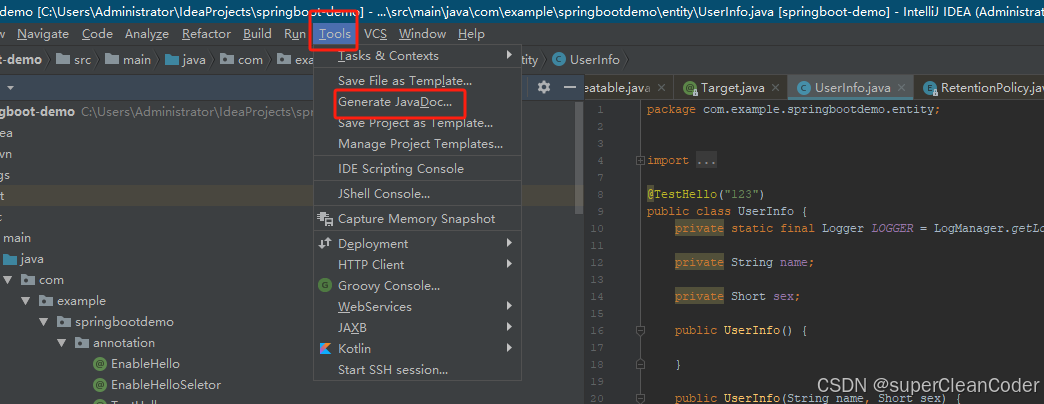Switch to Target.java editor tab
This screenshot has width=1044, height=404.
(732, 88)
